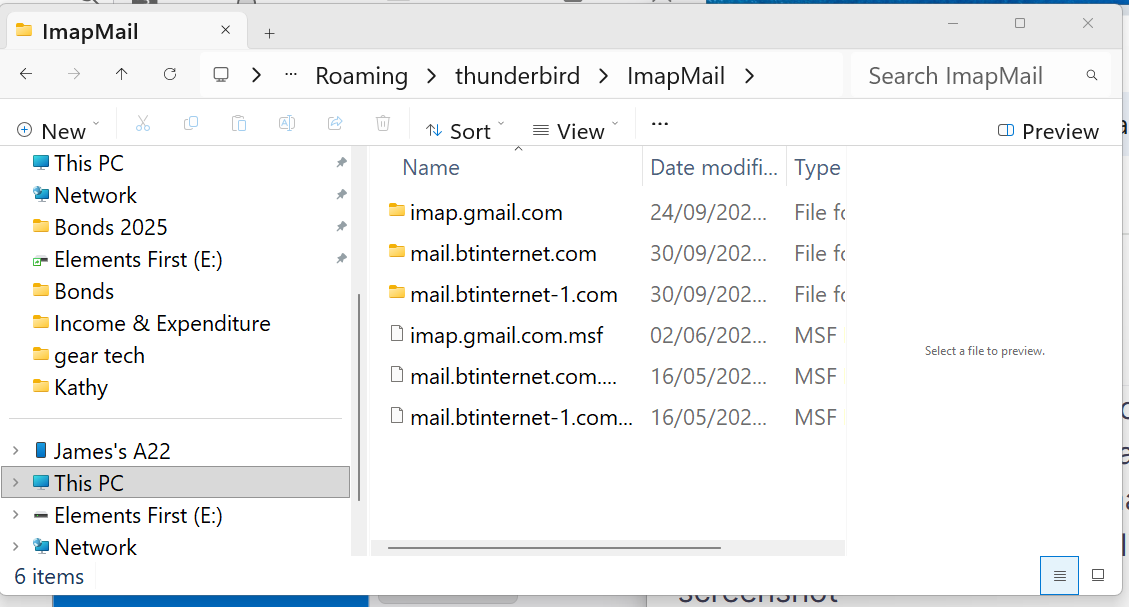The height and width of the screenshot is (607, 1129).
Task: Click chevron after thunderbird in address bar
Action: tap(603, 76)
